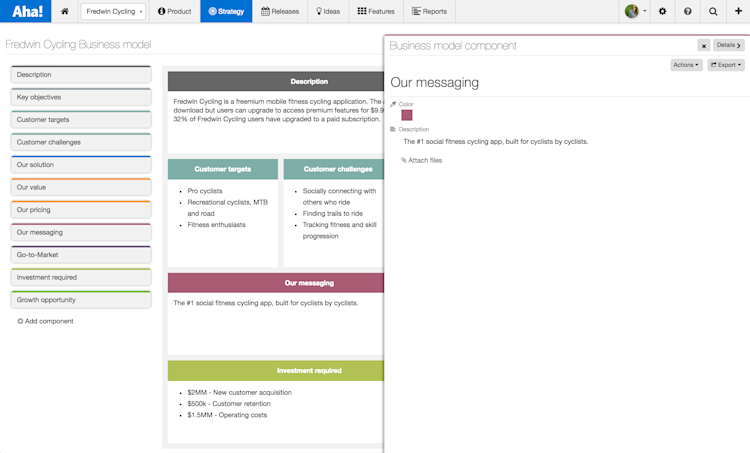Click '$2MM - New customer acquisition' text
This screenshot has width=750, height=453.
pos(239,392)
